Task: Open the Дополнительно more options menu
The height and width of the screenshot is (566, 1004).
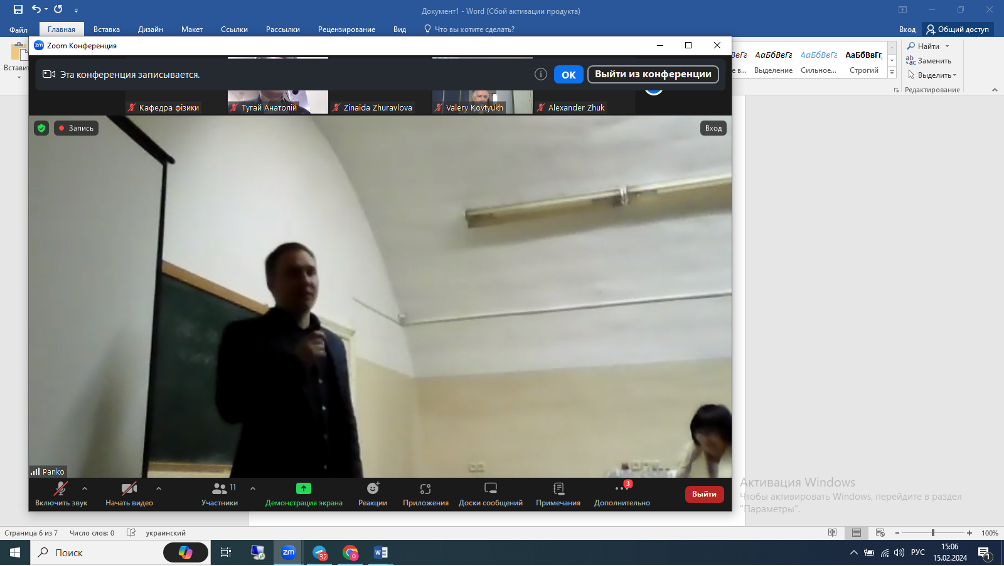Action: (621, 493)
